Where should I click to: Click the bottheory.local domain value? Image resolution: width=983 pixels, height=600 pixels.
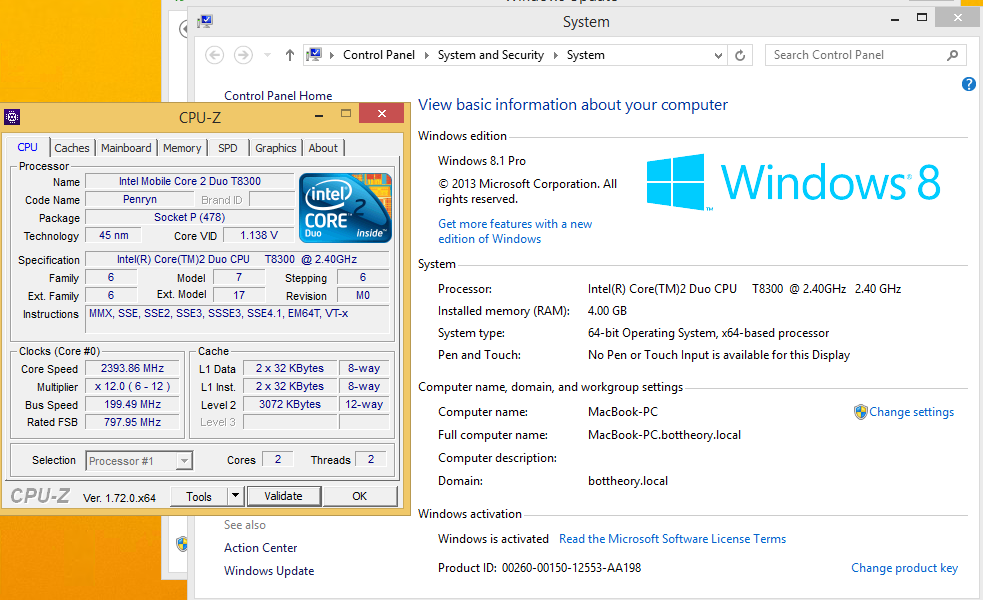pyautogui.click(x=628, y=481)
